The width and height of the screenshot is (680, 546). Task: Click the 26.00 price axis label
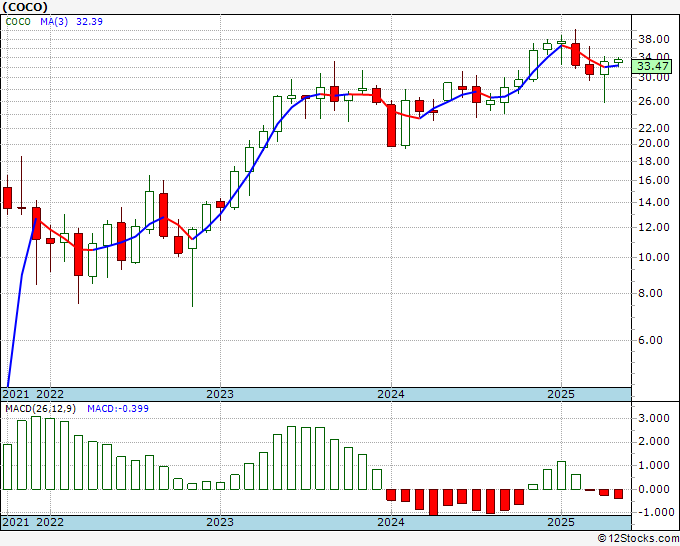pos(653,101)
